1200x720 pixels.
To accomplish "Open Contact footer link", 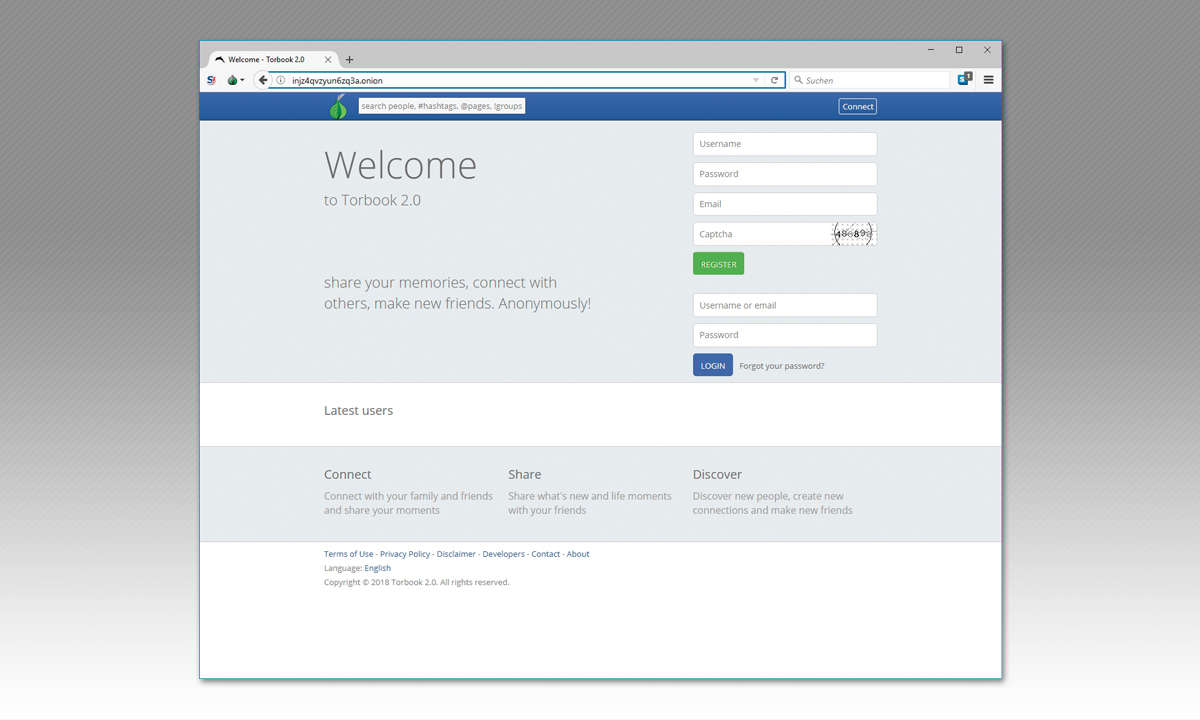I will click(546, 554).
